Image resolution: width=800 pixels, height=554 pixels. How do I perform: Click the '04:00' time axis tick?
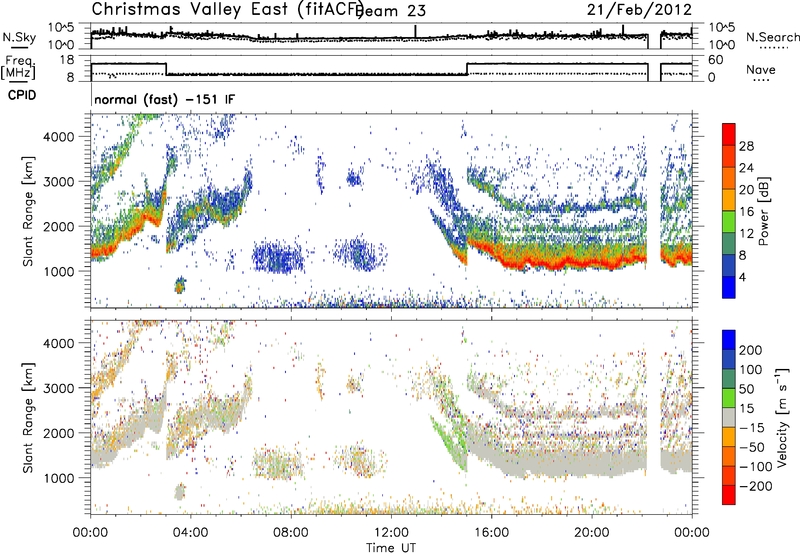pos(191,533)
